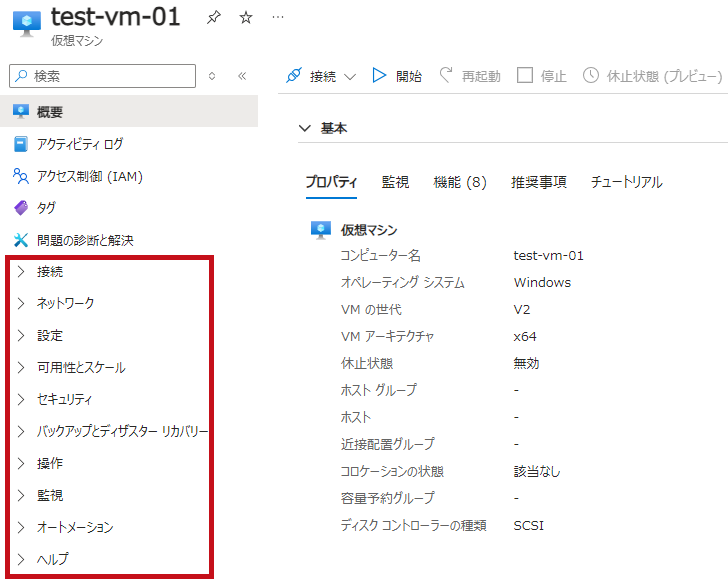Collapse the 基本 section chevron
Screen dimensions: 728x584
point(305,128)
